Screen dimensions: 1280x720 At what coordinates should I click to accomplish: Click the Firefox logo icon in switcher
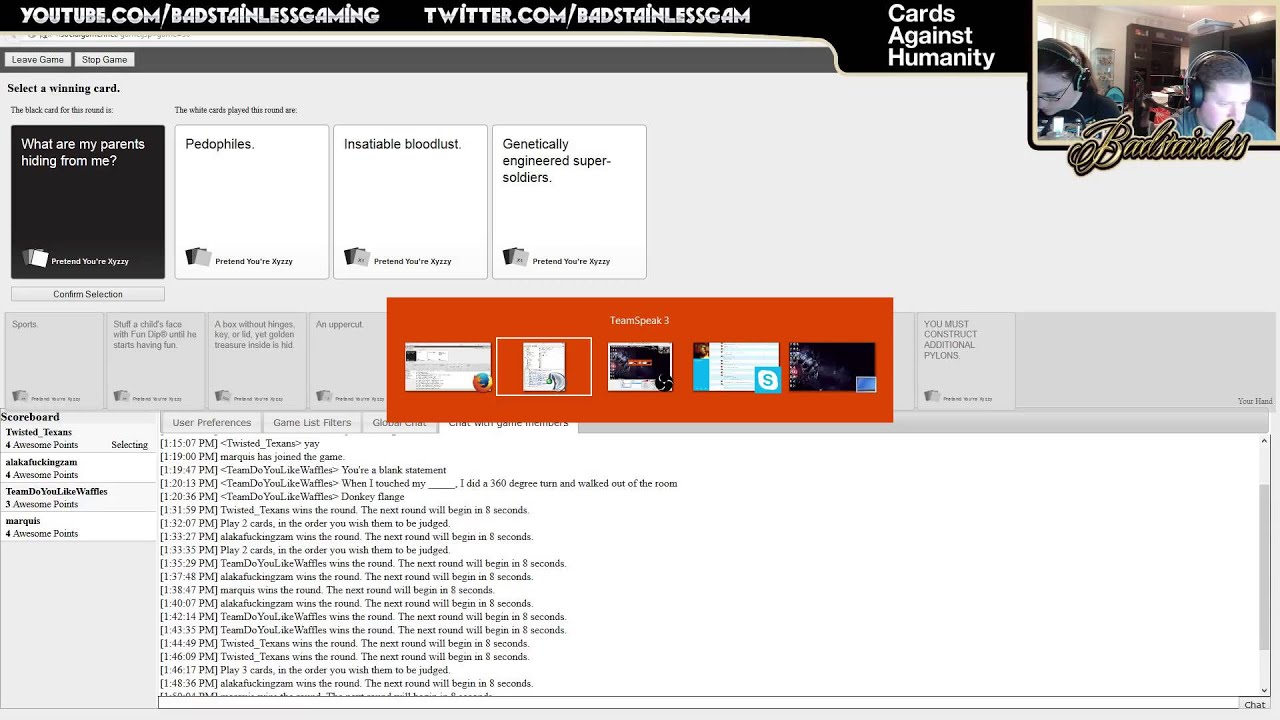click(482, 381)
